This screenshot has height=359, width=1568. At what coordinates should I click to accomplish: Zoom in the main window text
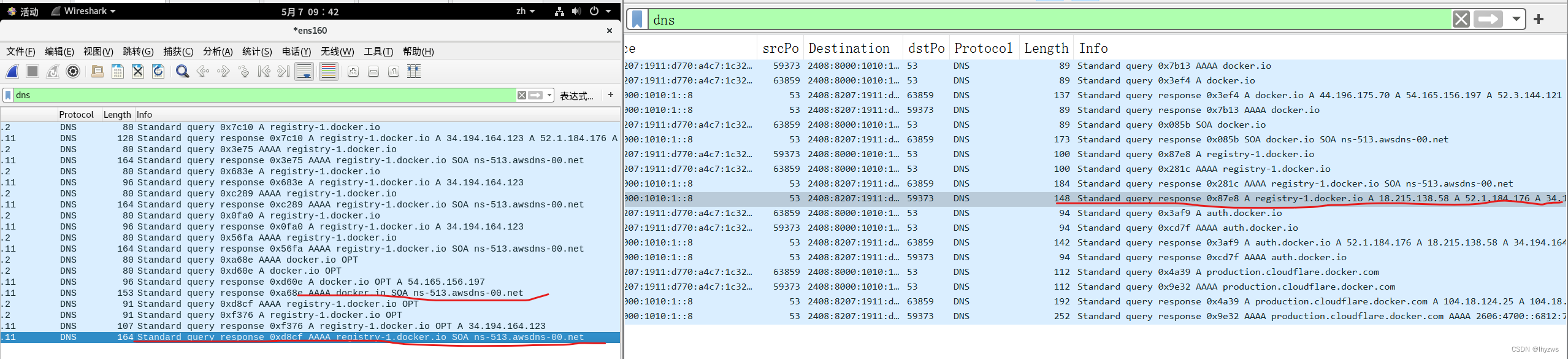click(x=353, y=72)
